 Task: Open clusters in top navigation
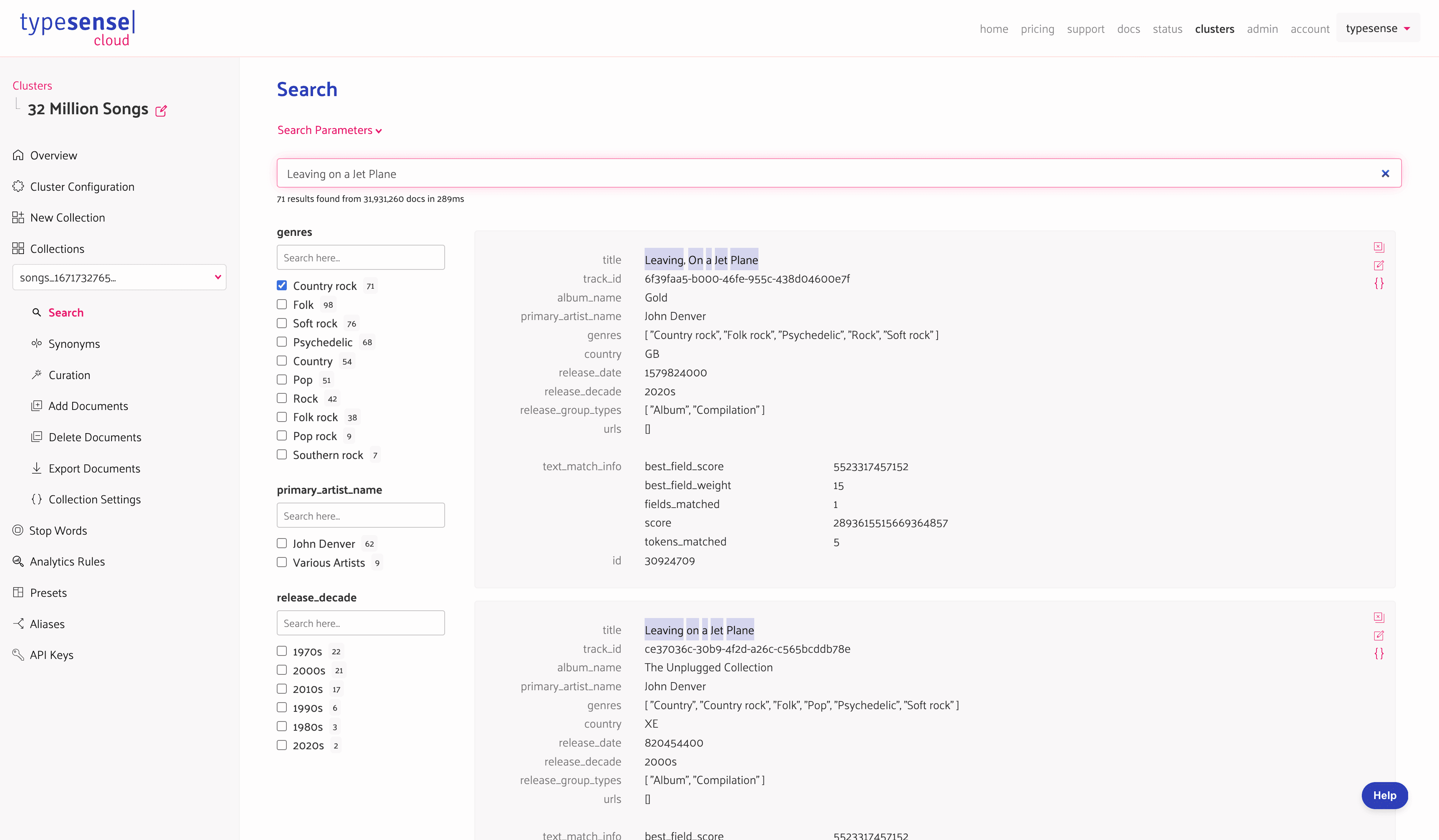tap(1214, 29)
